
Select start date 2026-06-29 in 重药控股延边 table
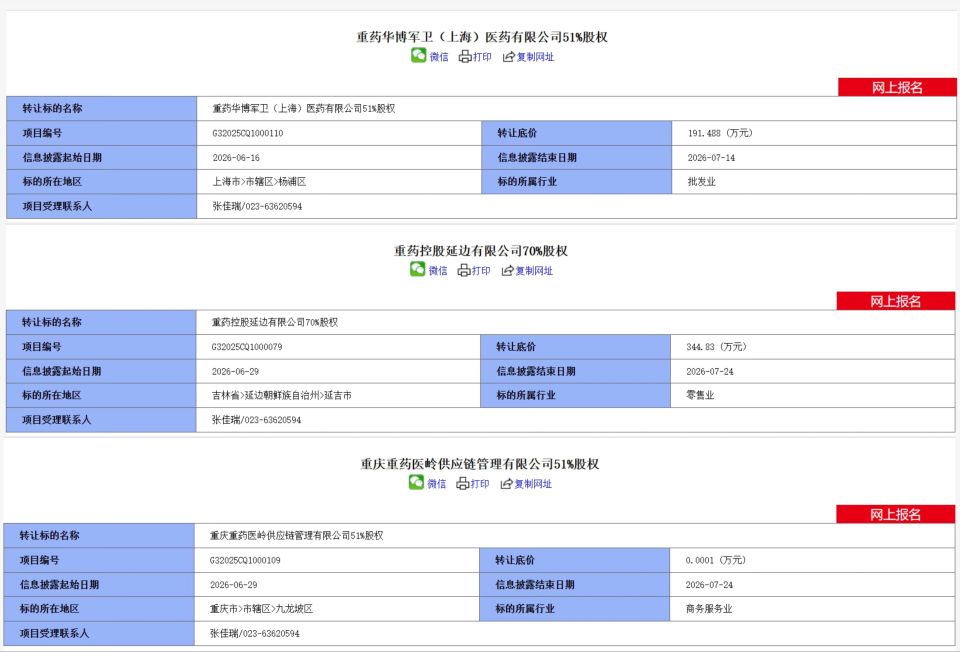pyautogui.click(x=235, y=371)
